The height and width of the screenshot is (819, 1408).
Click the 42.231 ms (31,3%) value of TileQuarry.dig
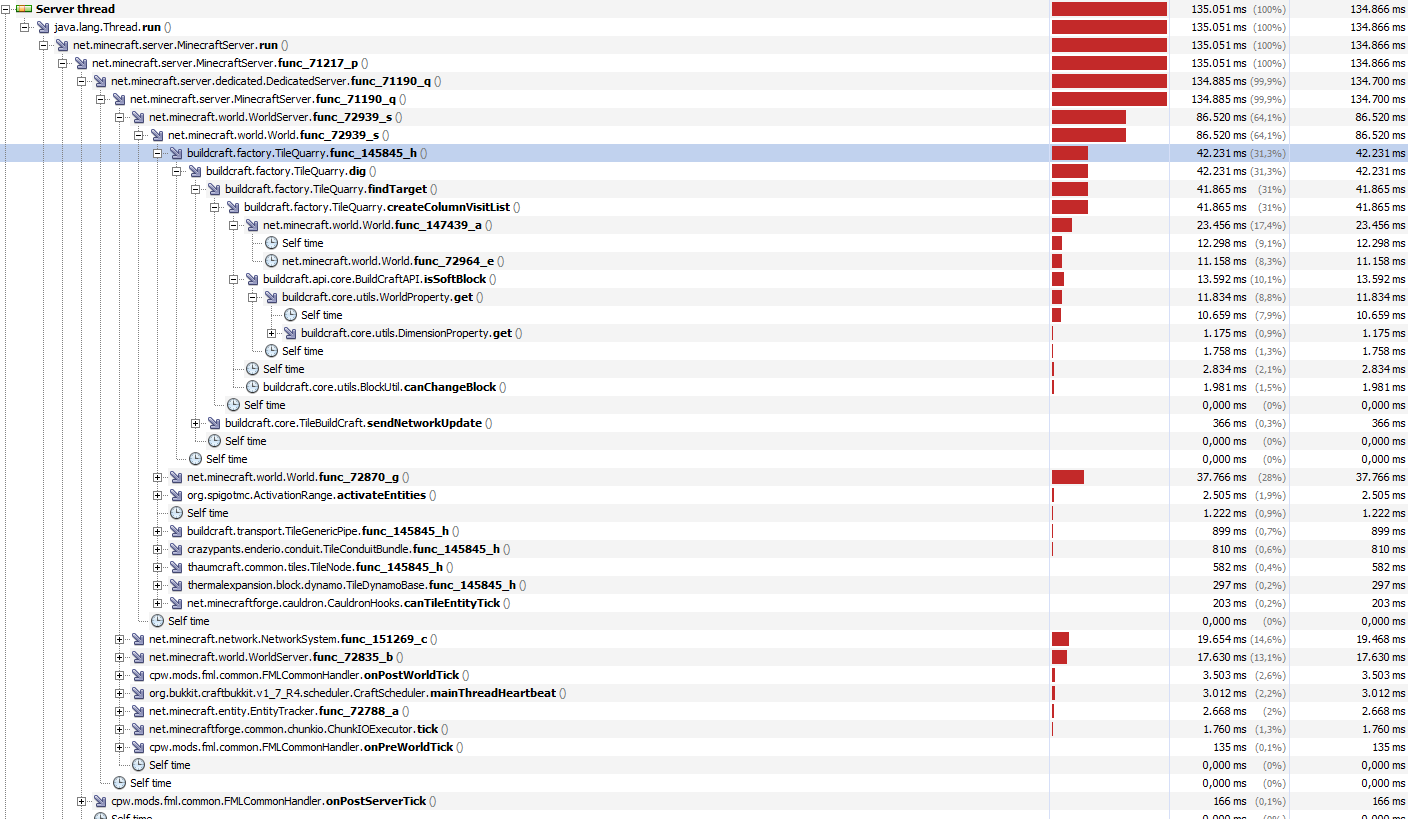click(1240, 171)
